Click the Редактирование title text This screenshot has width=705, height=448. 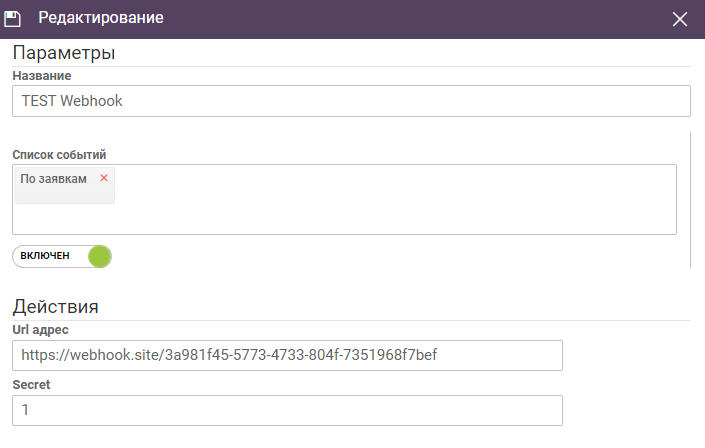pyautogui.click(x=101, y=18)
